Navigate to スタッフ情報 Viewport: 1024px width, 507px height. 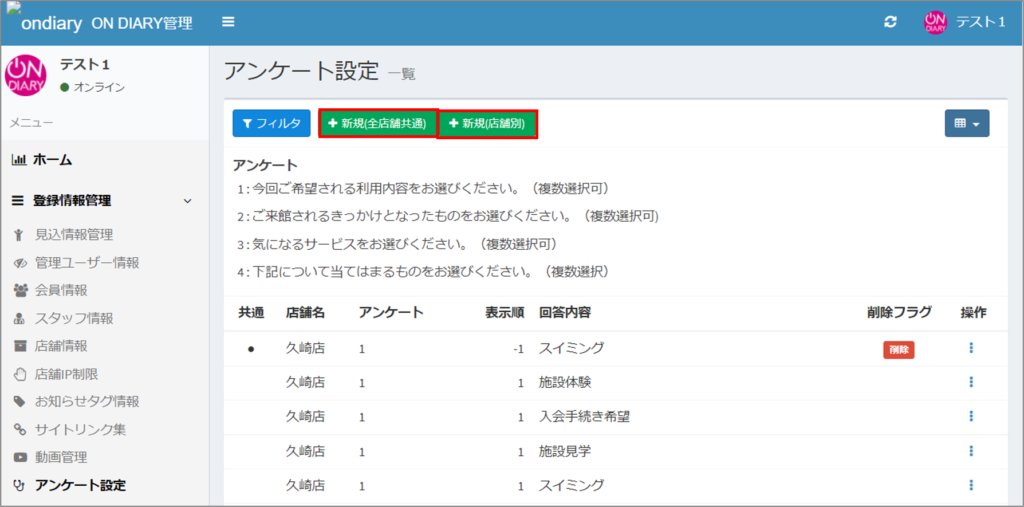pos(74,319)
